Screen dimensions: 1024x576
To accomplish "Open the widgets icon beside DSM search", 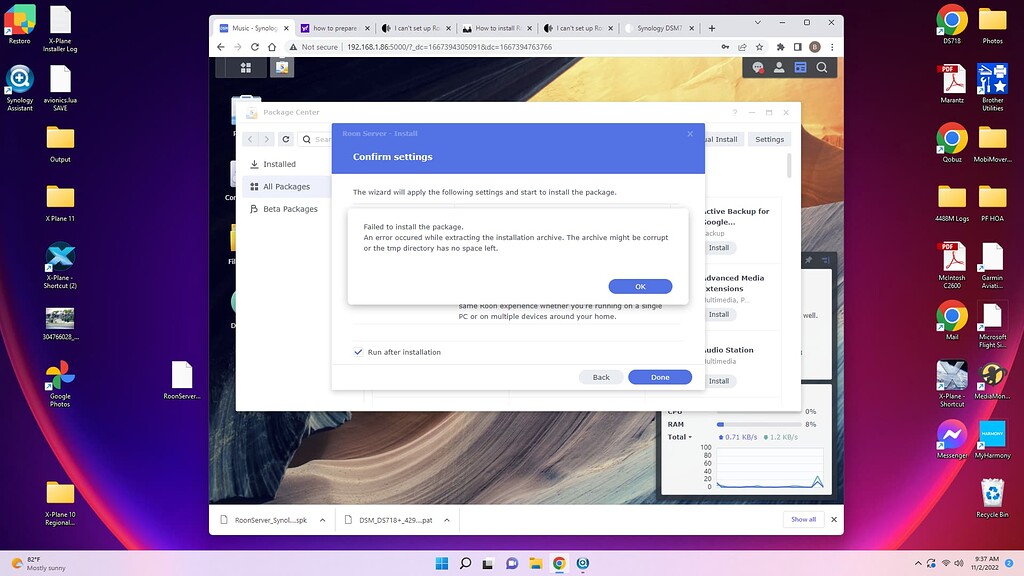I will pyautogui.click(x=799, y=67).
